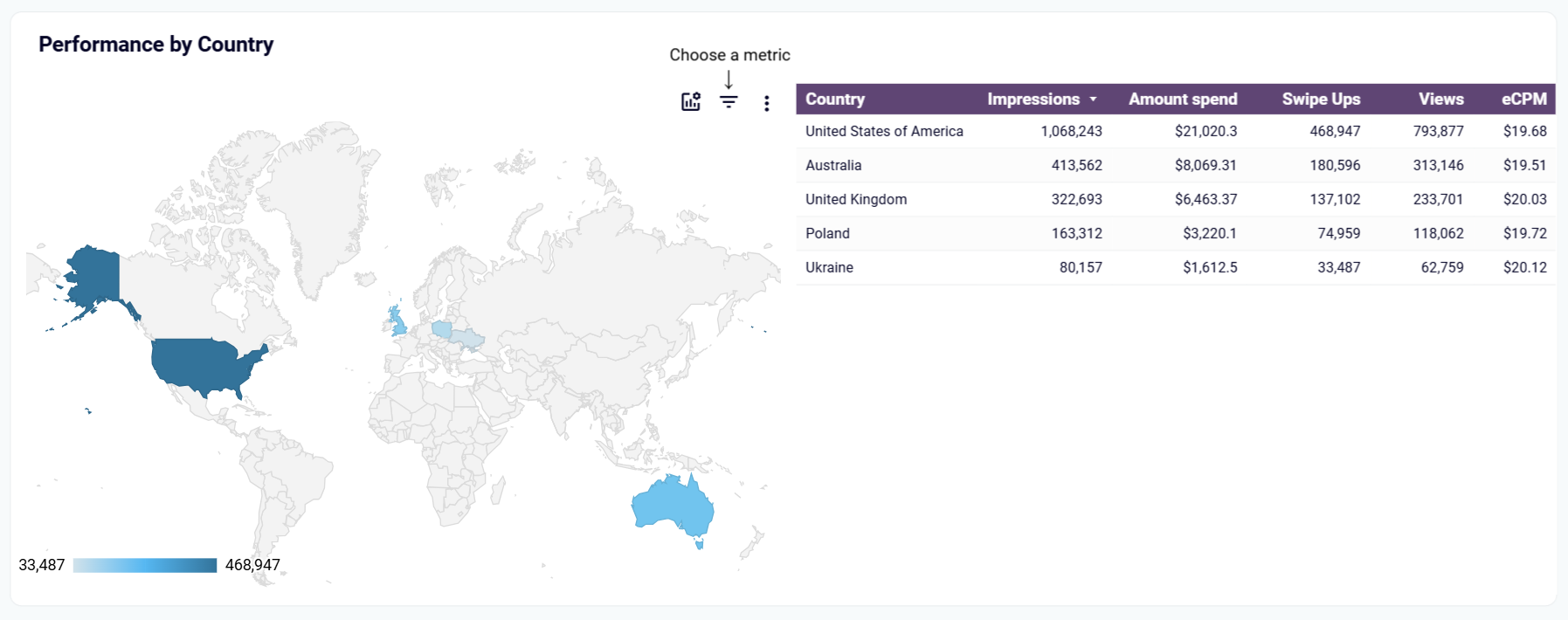Select the United Kingdom table row
Viewport: 1568px width, 620px height.
click(x=855, y=199)
